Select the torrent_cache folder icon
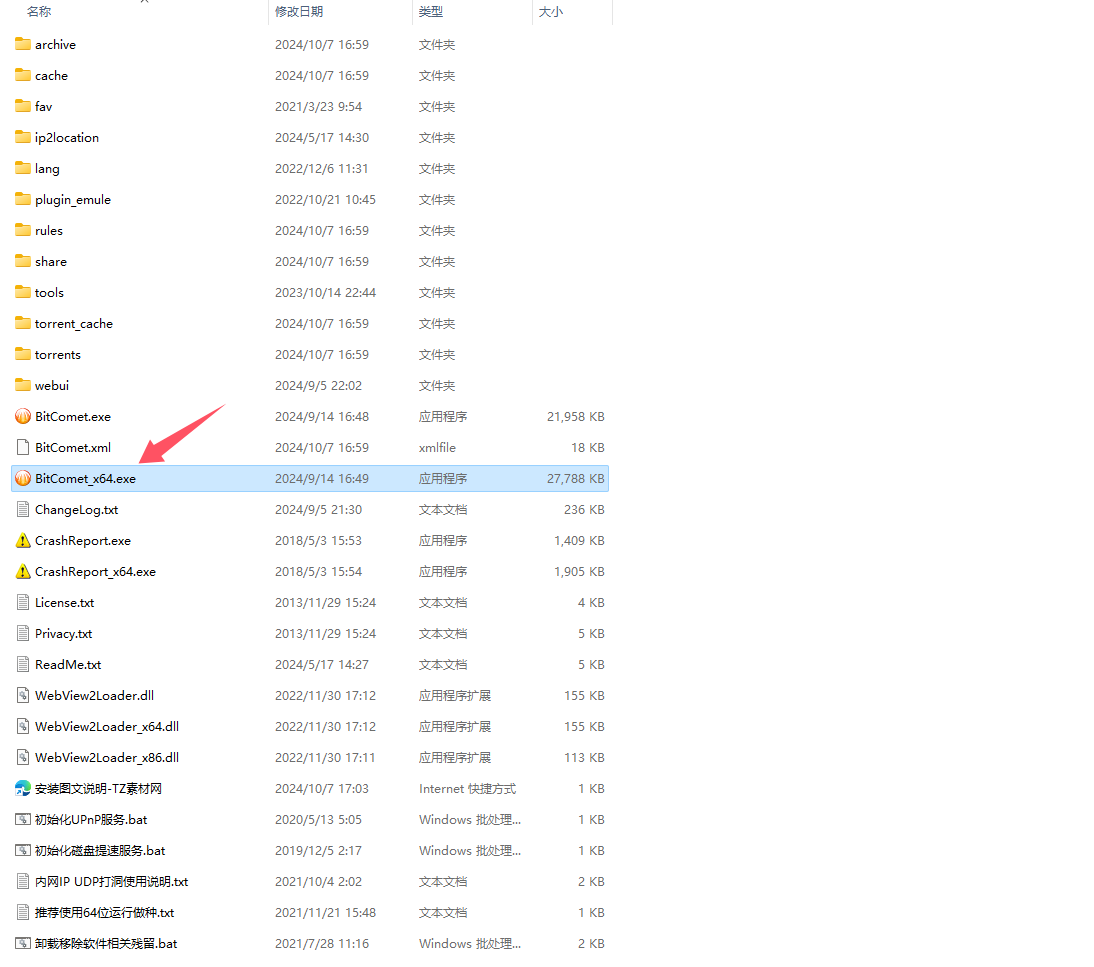This screenshot has height=967, width=1094. (x=22, y=324)
